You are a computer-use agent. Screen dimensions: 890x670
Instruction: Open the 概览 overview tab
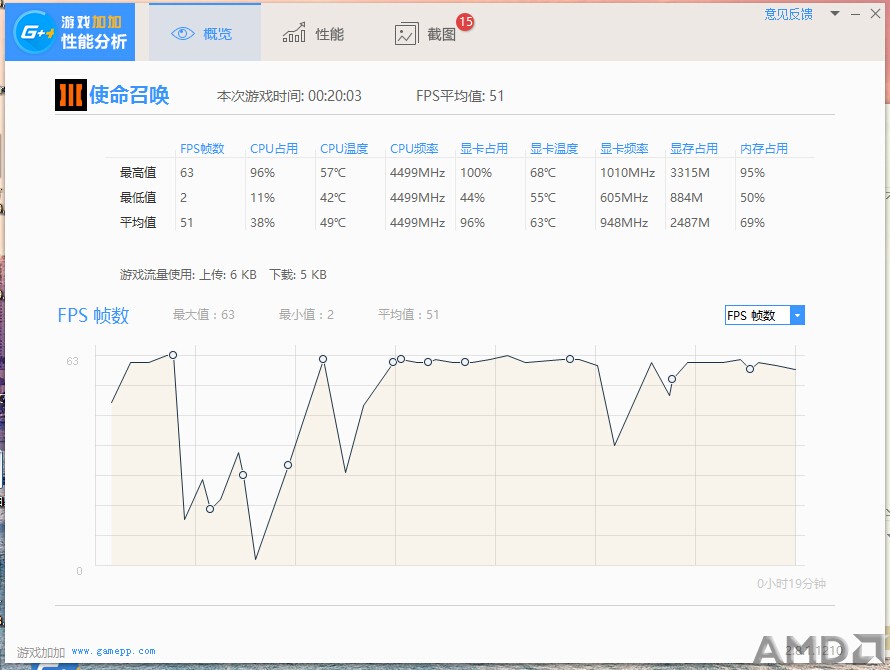pyautogui.click(x=205, y=33)
